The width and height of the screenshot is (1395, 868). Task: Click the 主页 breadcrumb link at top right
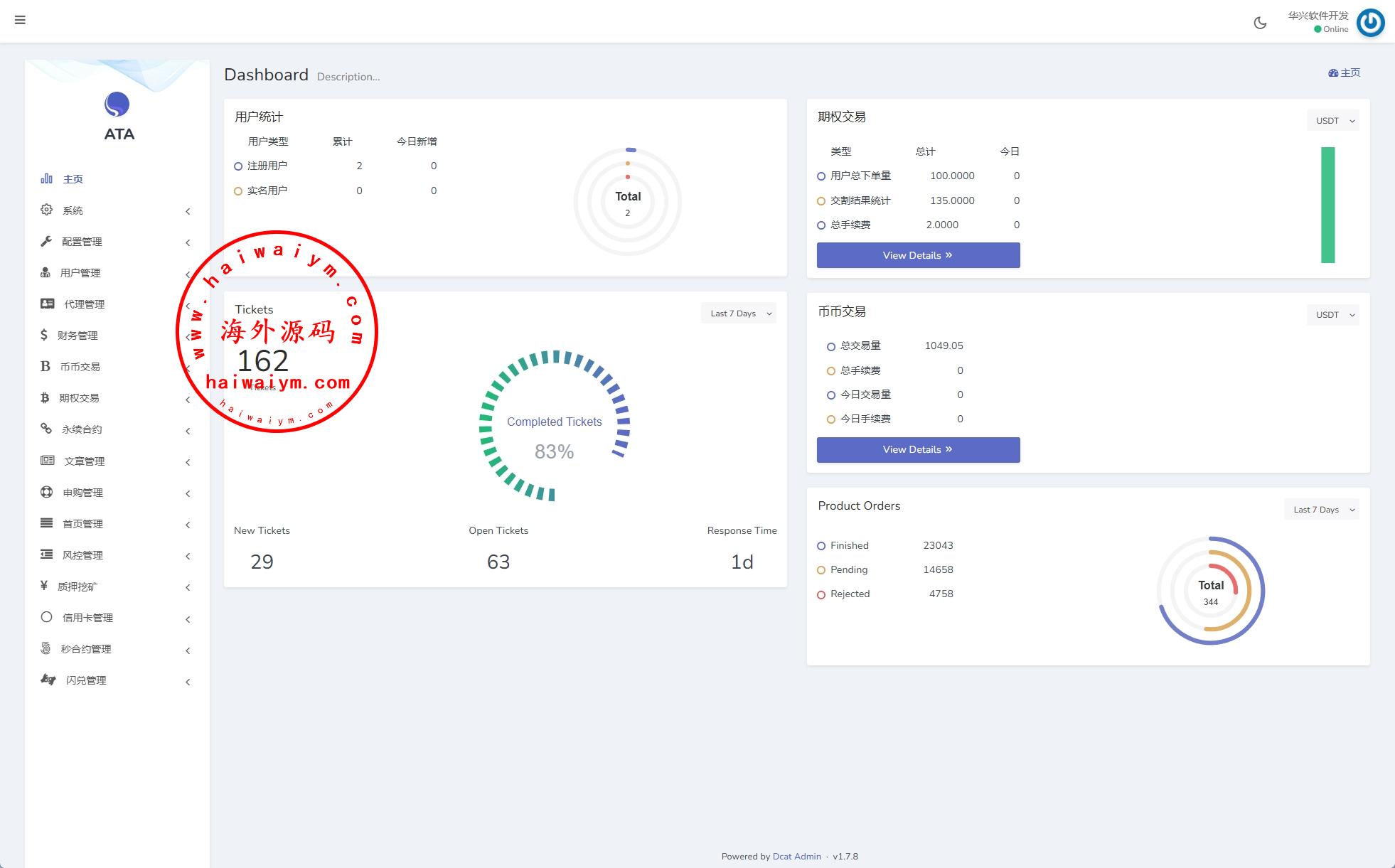1345,73
